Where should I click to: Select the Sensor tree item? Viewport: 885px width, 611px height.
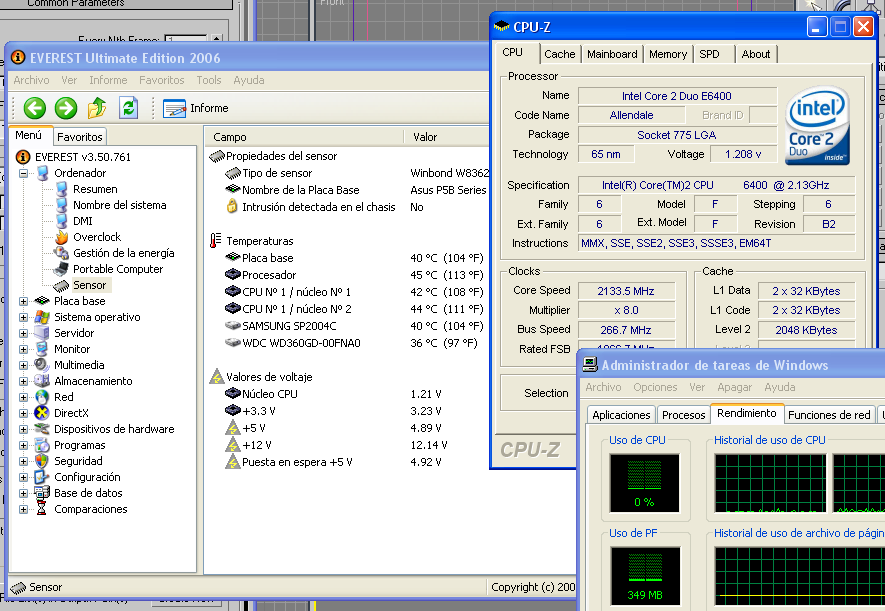[x=89, y=285]
